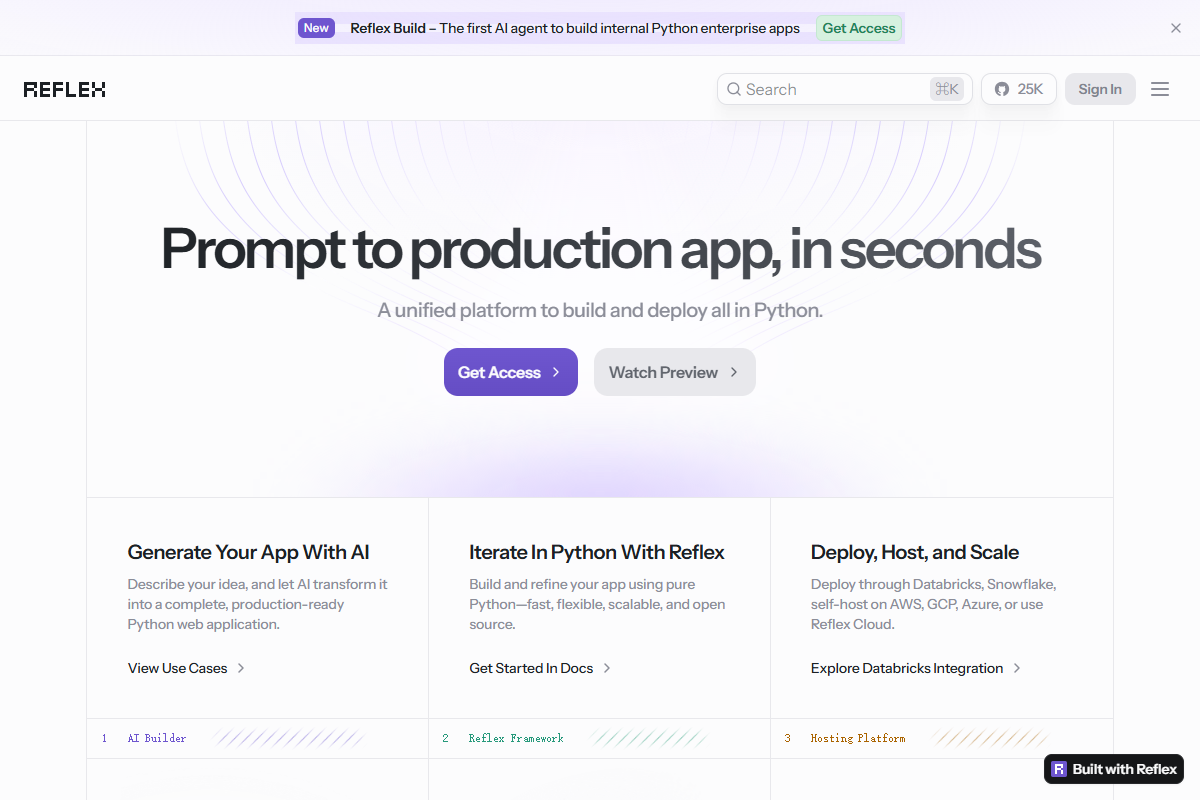Screen dimensions: 1200x800
Task: Click the arrow after Explore Databricks Integration
Action: click(x=1017, y=668)
